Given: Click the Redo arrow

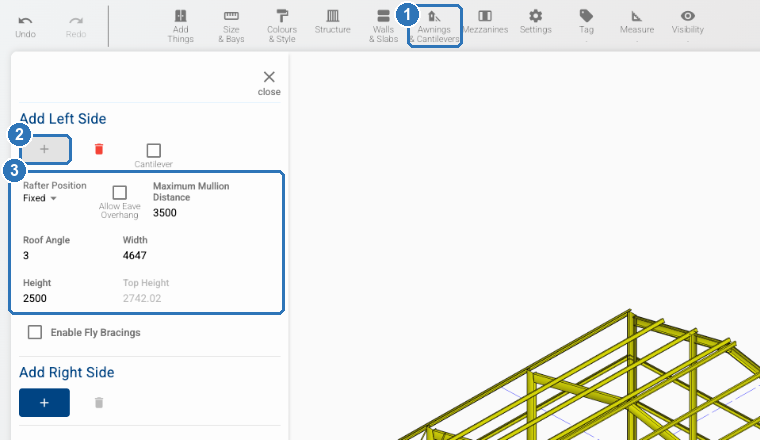Looking at the screenshot, I should (76, 27).
